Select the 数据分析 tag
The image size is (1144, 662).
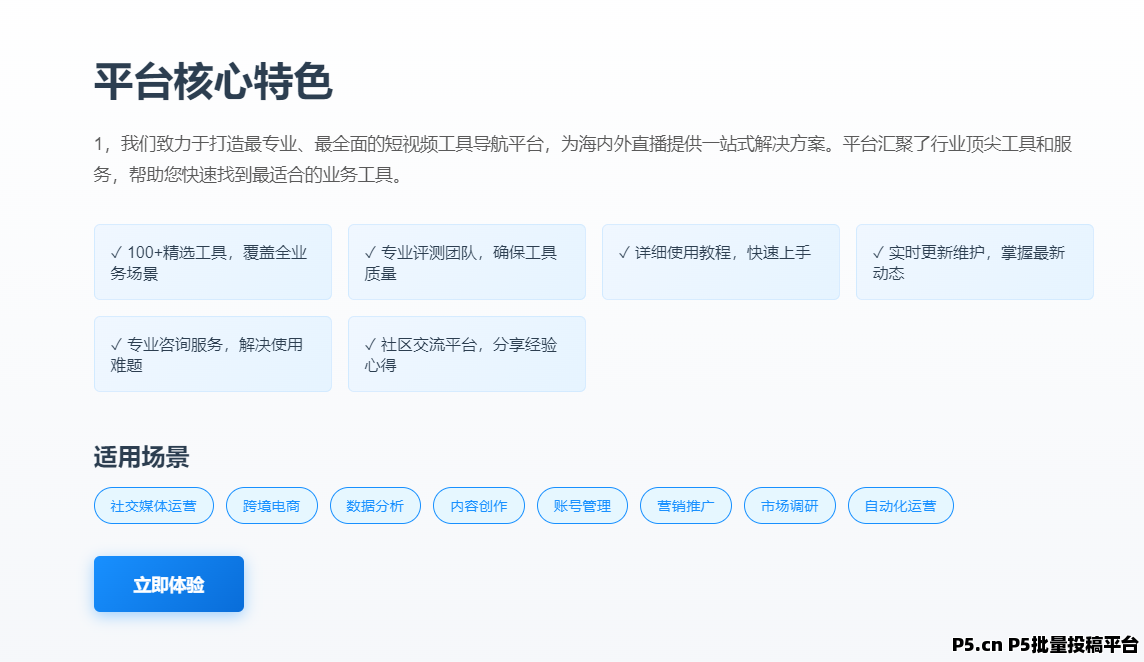tap(375, 505)
